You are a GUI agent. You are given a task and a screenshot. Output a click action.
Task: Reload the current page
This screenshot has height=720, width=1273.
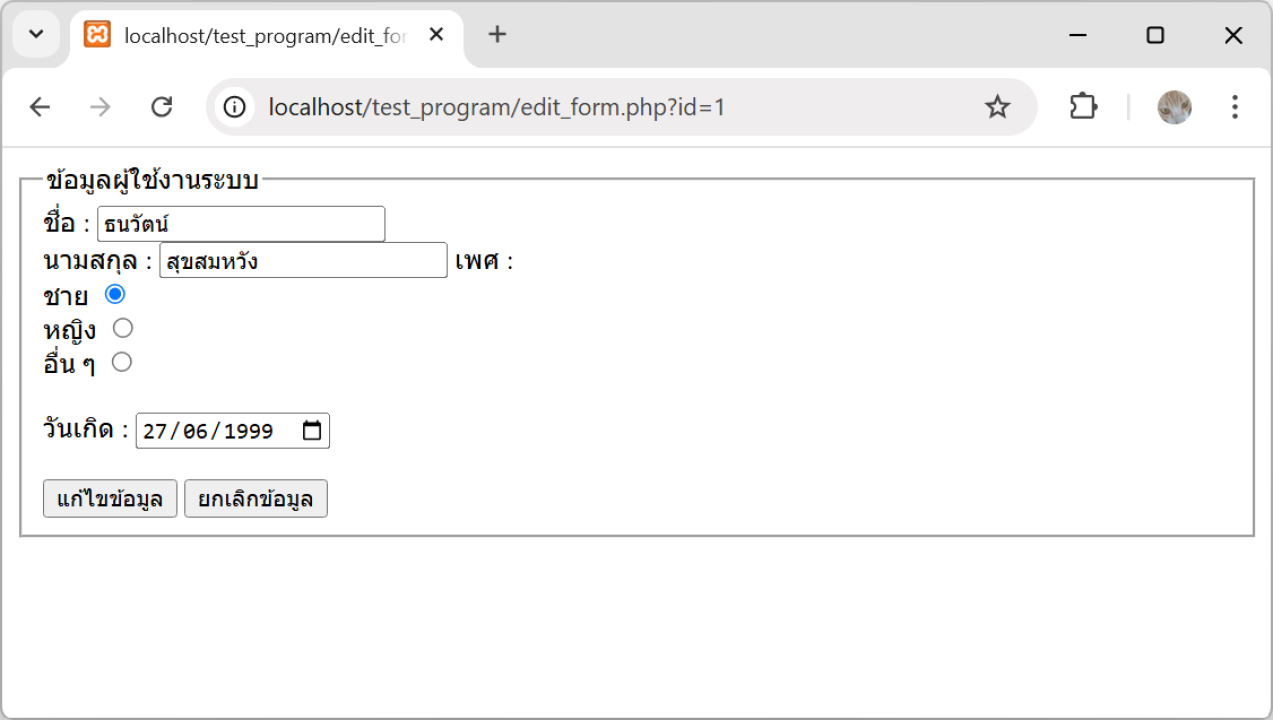click(x=161, y=107)
